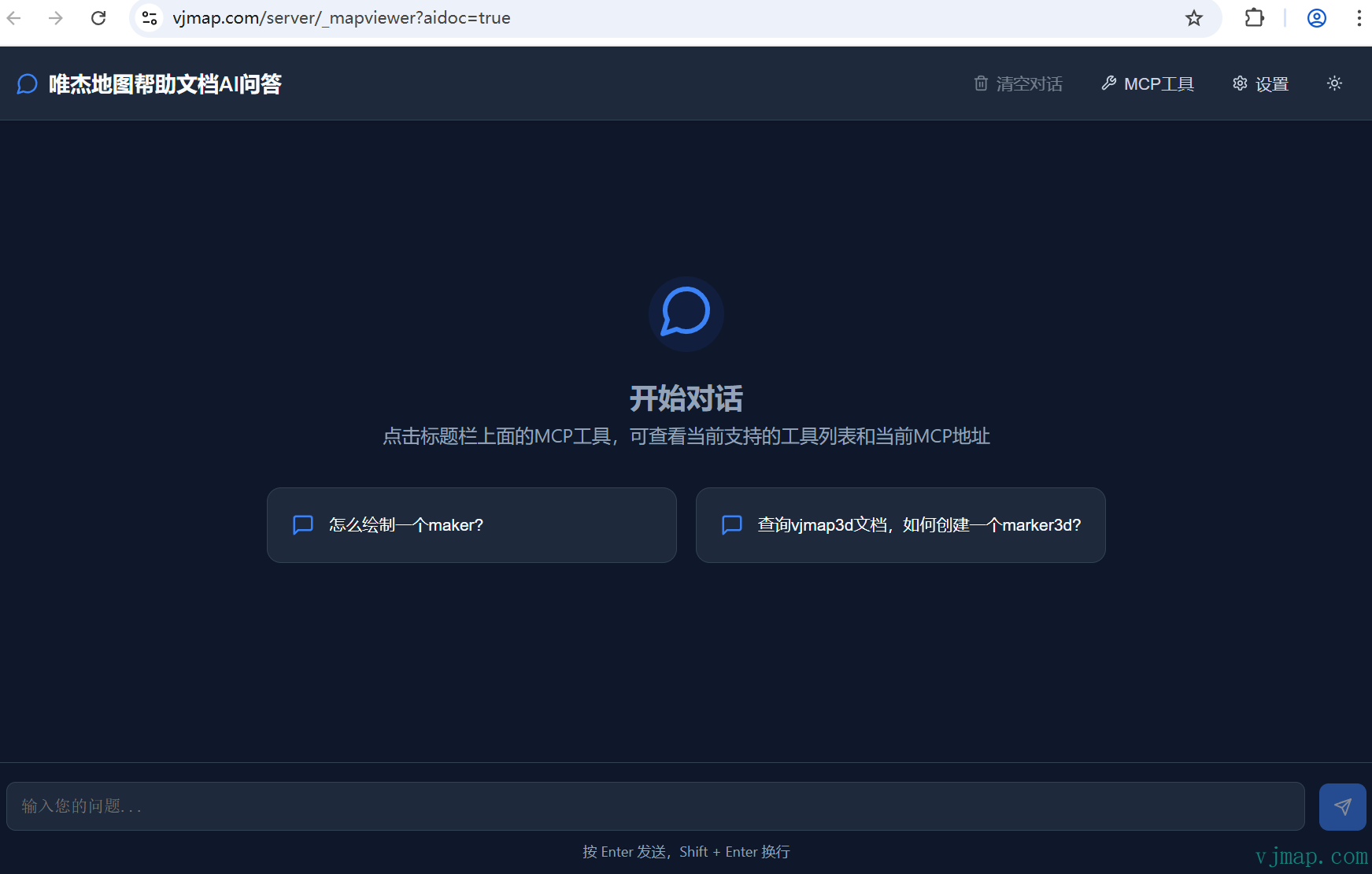Open the MCP工具 tools panel
The width and height of the screenshot is (1372, 874).
click(x=1148, y=83)
